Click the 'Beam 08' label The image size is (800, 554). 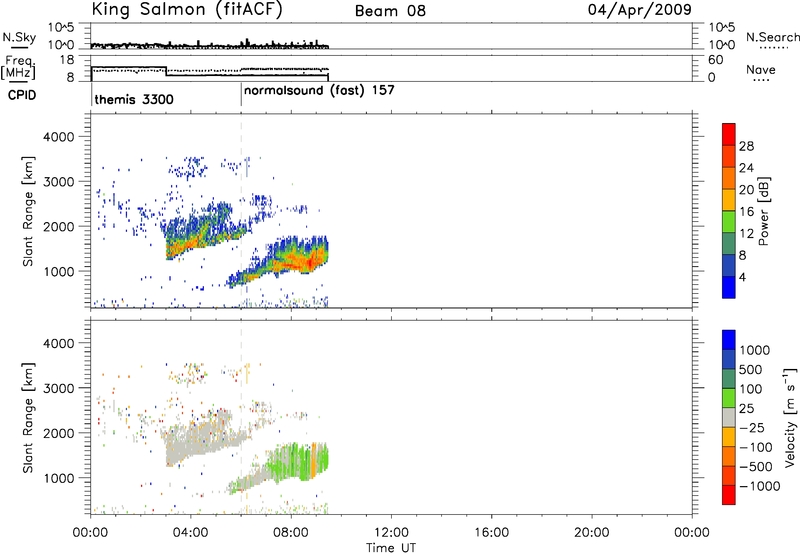click(390, 11)
